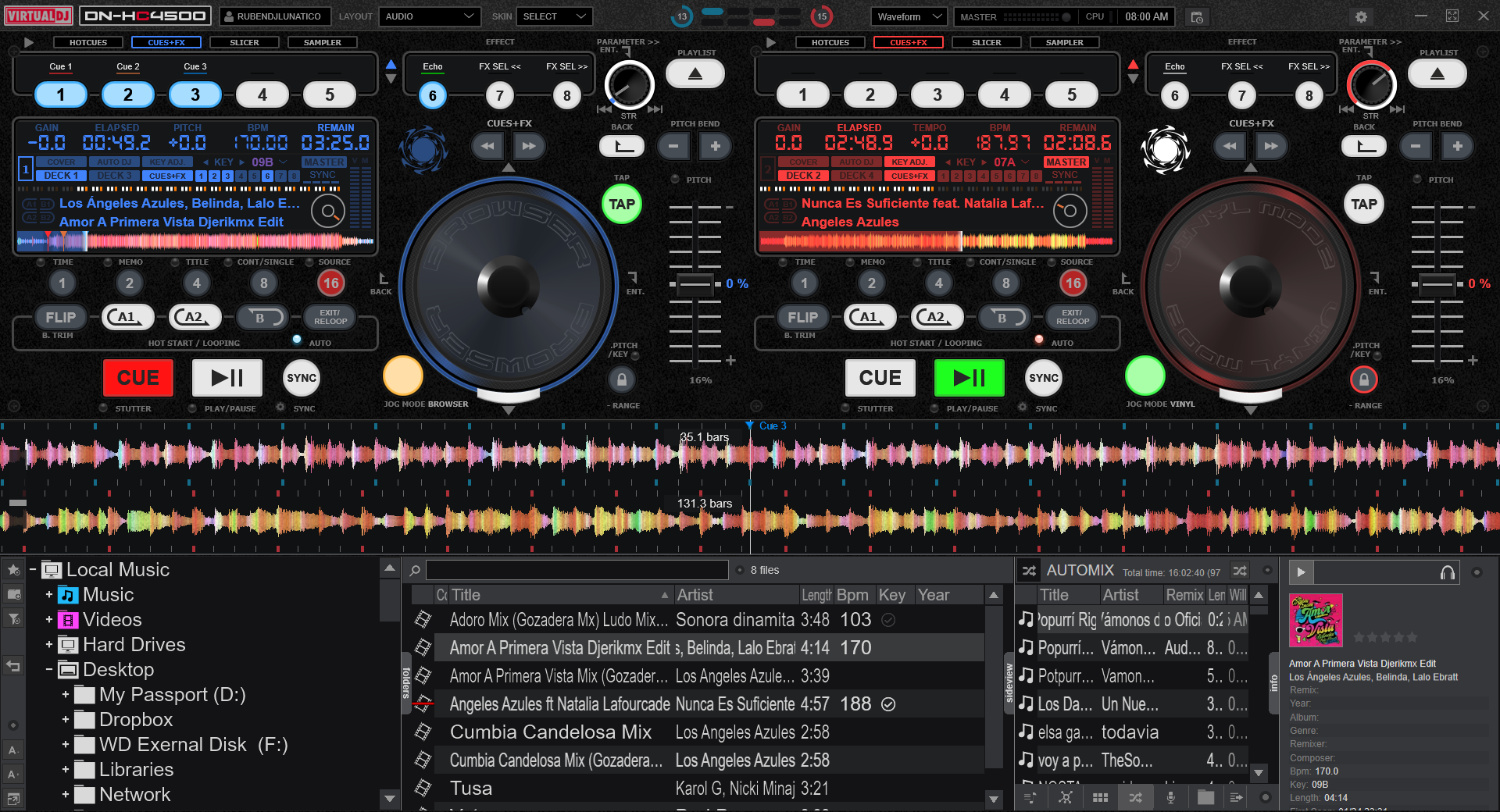The image size is (1500, 812).
Task: Click the right deck rewind icon
Action: 1230,146
